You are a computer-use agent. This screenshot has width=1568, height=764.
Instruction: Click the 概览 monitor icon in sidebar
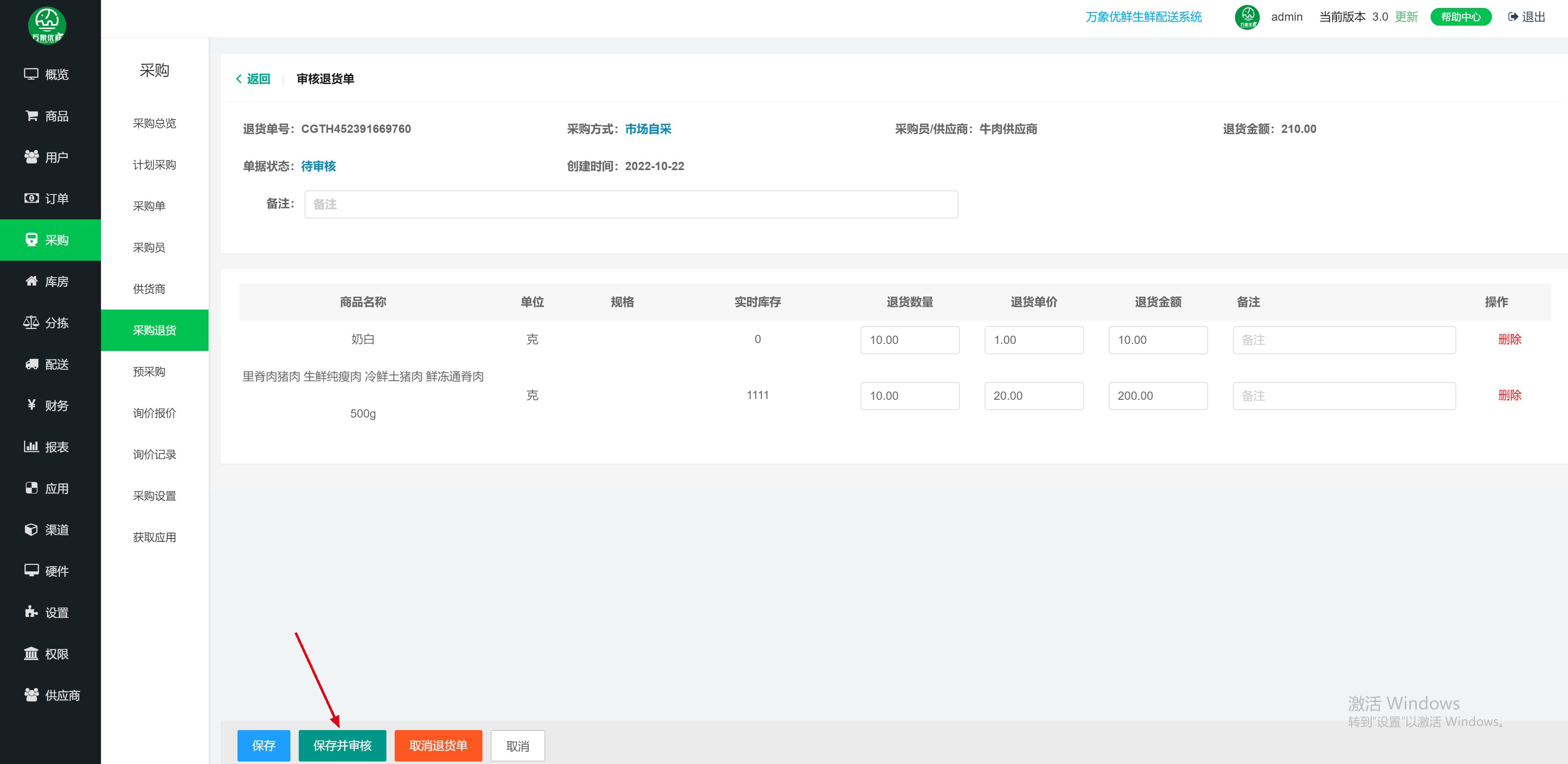(31, 74)
